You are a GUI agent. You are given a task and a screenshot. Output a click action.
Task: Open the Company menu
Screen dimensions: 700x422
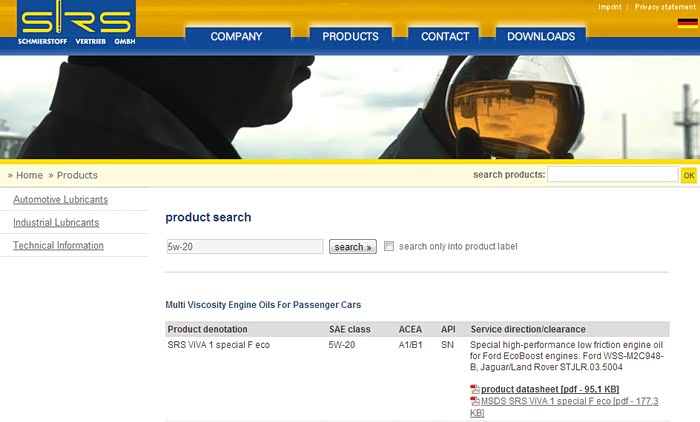(x=236, y=37)
